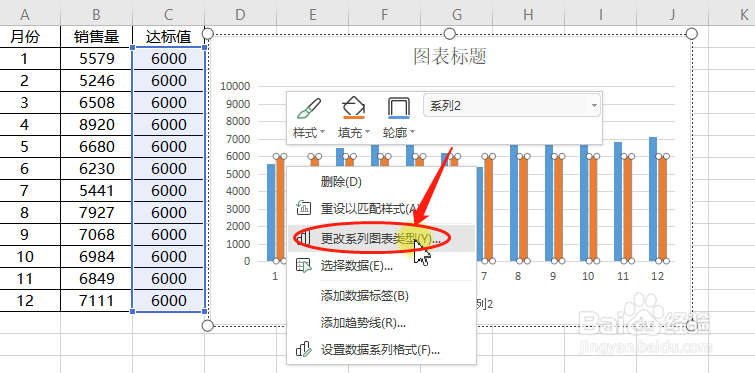
Task: Choose 更改系列图表类型(Y)... menu entry
Action: 381,238
